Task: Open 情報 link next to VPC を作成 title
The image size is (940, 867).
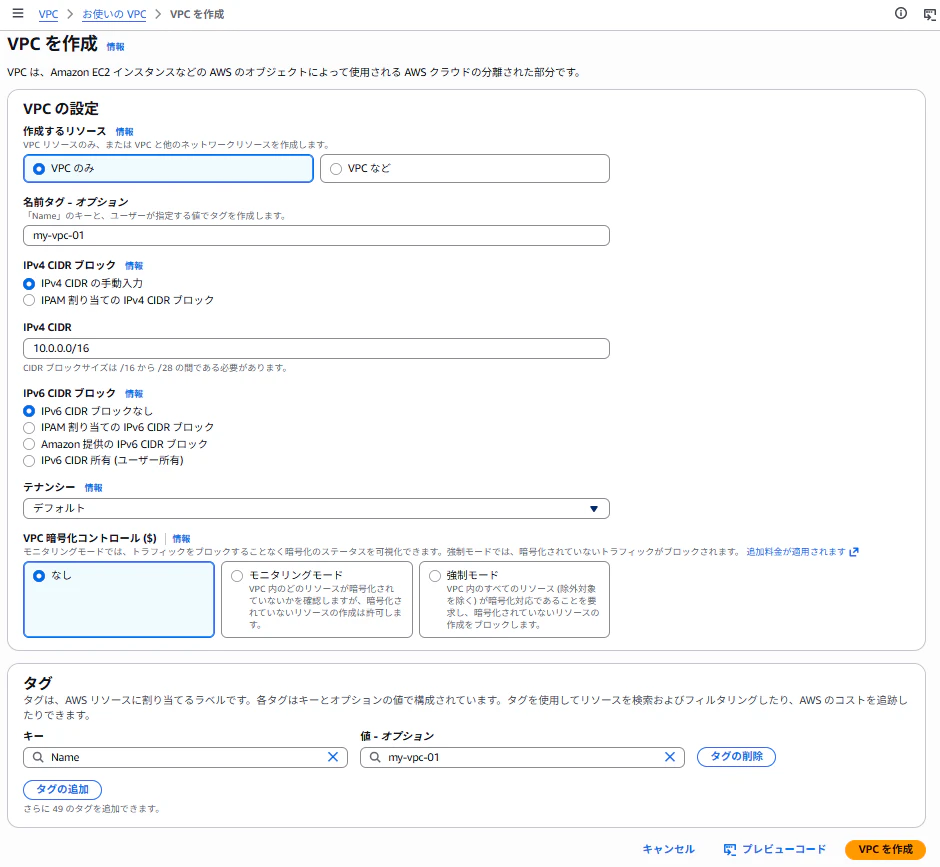Action: [116, 47]
